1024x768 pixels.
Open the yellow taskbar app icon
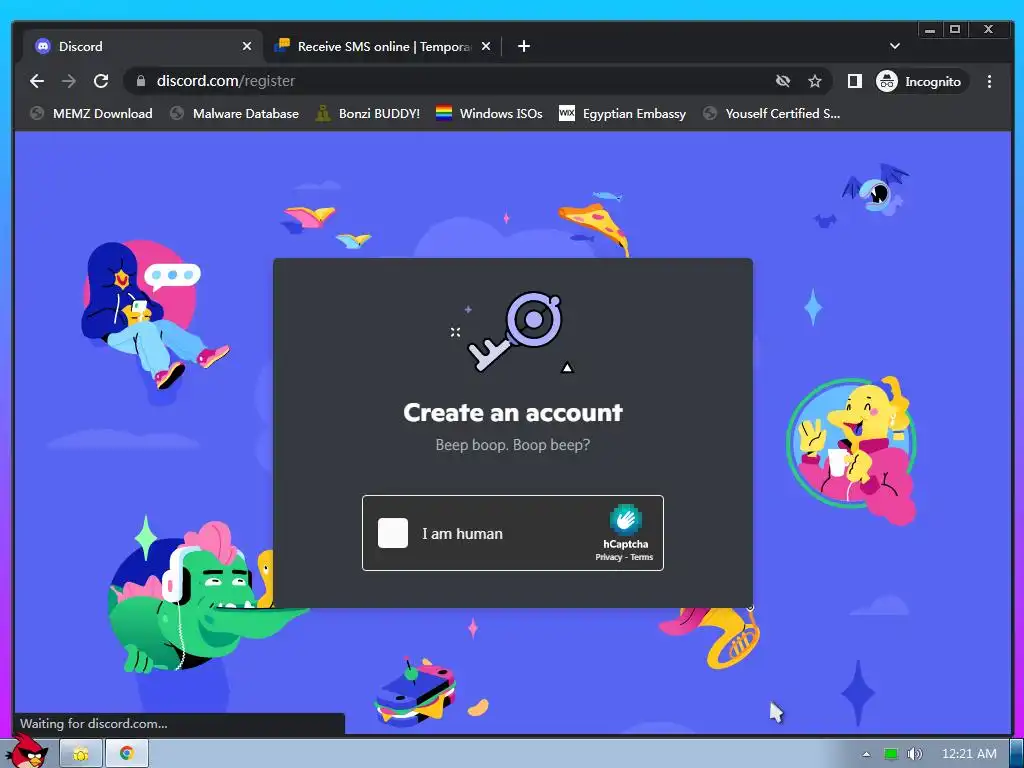click(x=81, y=754)
